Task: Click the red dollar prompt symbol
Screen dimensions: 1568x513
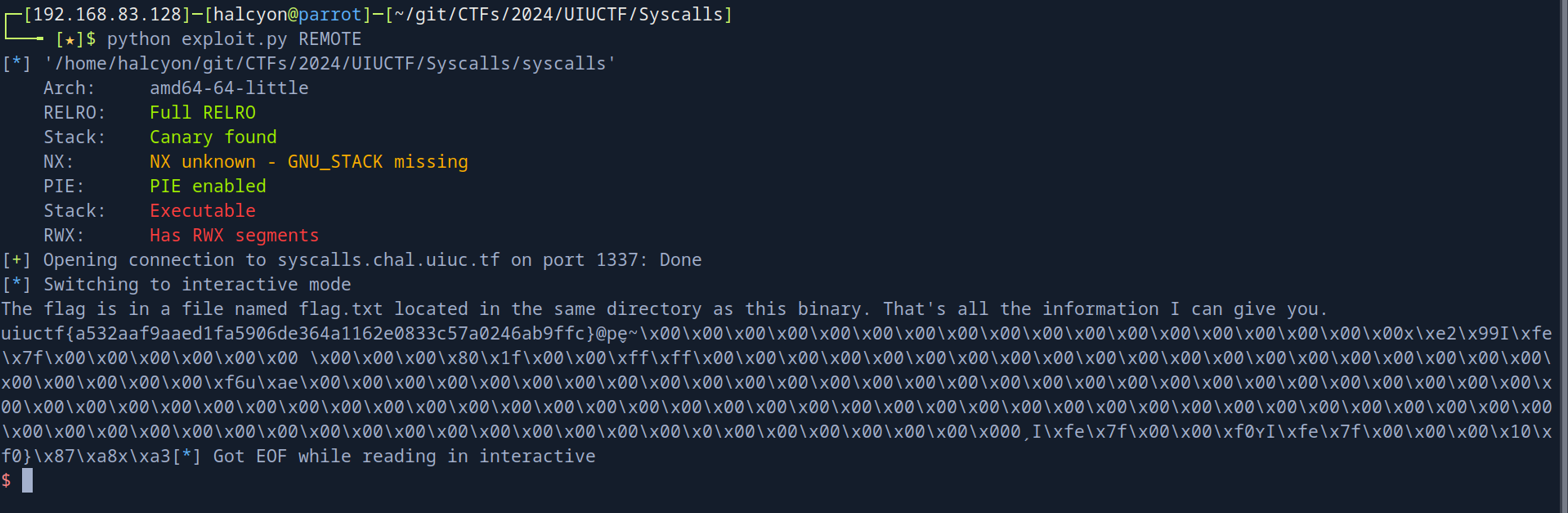Action: click(x=7, y=480)
